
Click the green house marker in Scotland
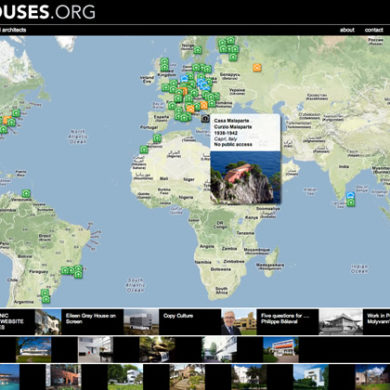point(164,62)
